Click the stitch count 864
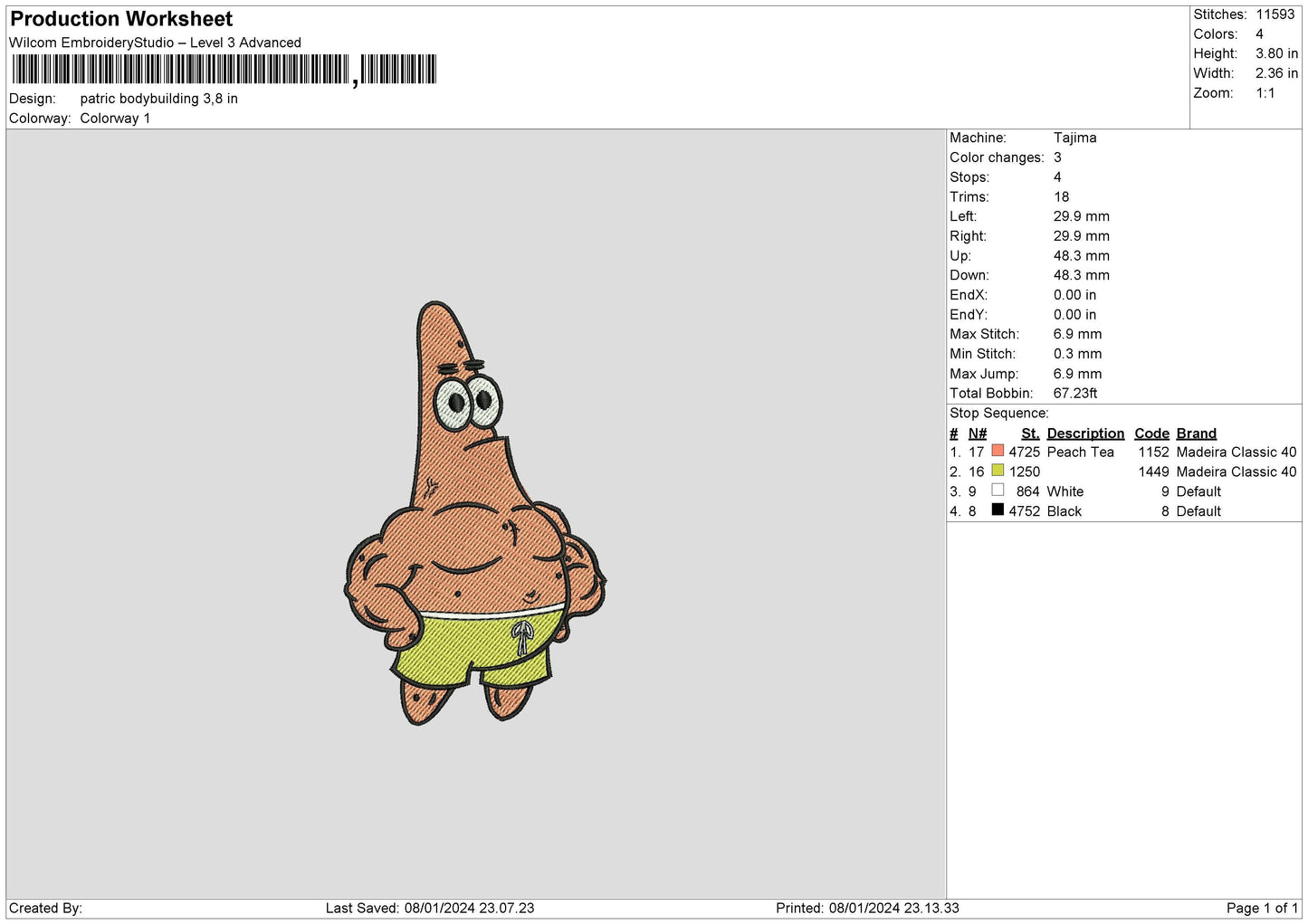Screen dimensions: 1308x924 point(1028,492)
